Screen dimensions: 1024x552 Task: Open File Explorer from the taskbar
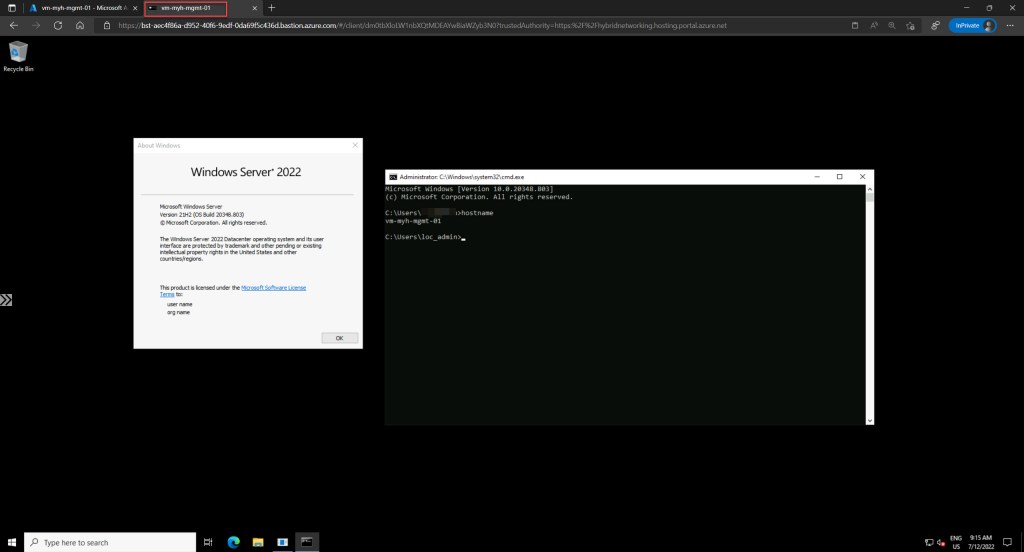click(x=258, y=542)
